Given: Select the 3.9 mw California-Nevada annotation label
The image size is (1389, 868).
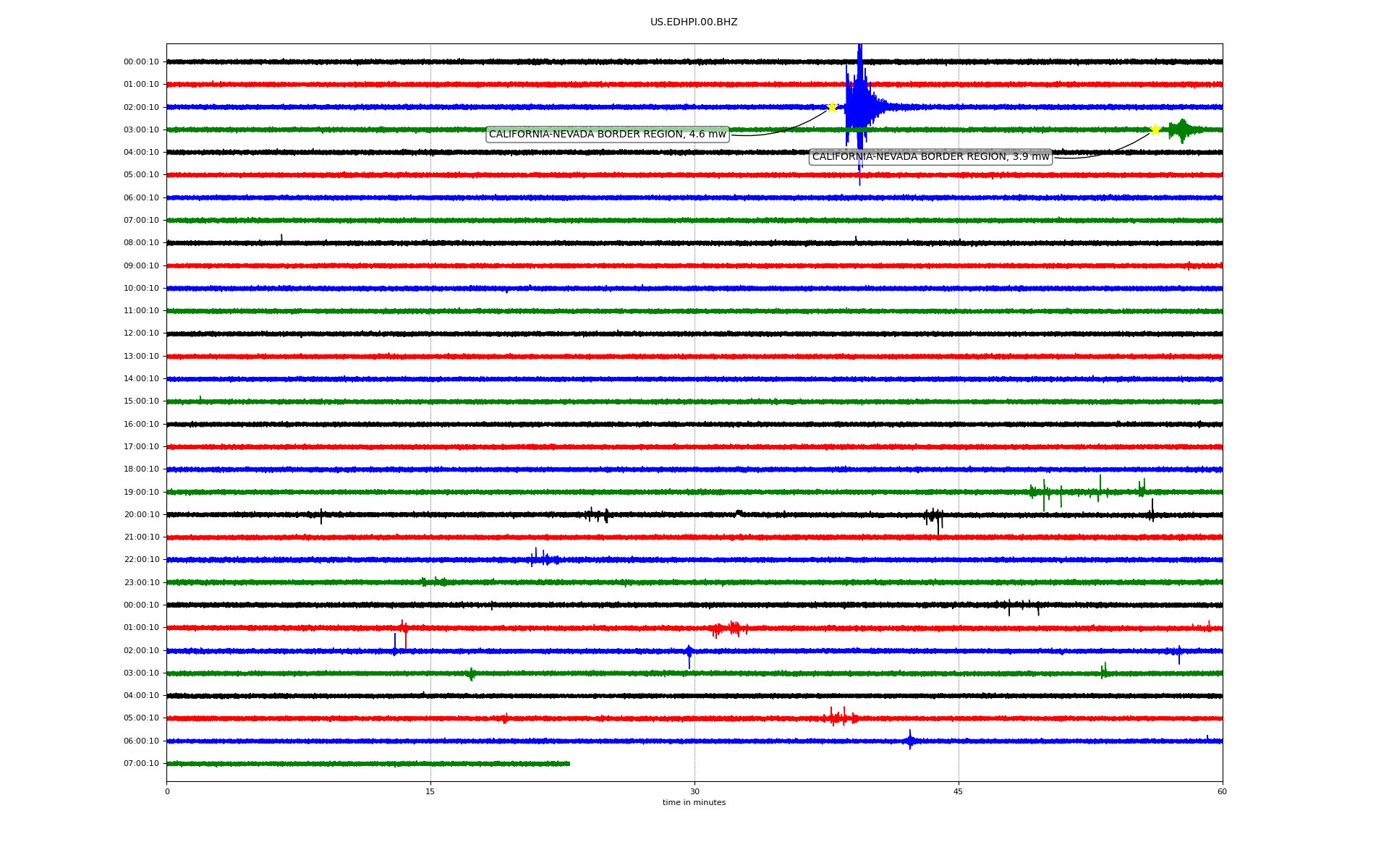Looking at the screenshot, I should [930, 156].
